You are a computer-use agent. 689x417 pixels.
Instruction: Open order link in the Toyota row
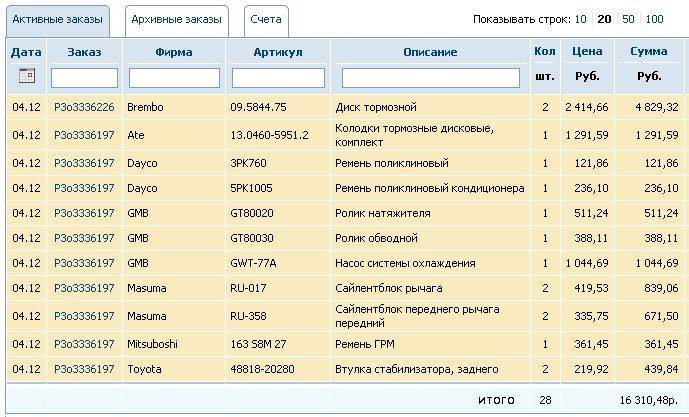coord(84,369)
